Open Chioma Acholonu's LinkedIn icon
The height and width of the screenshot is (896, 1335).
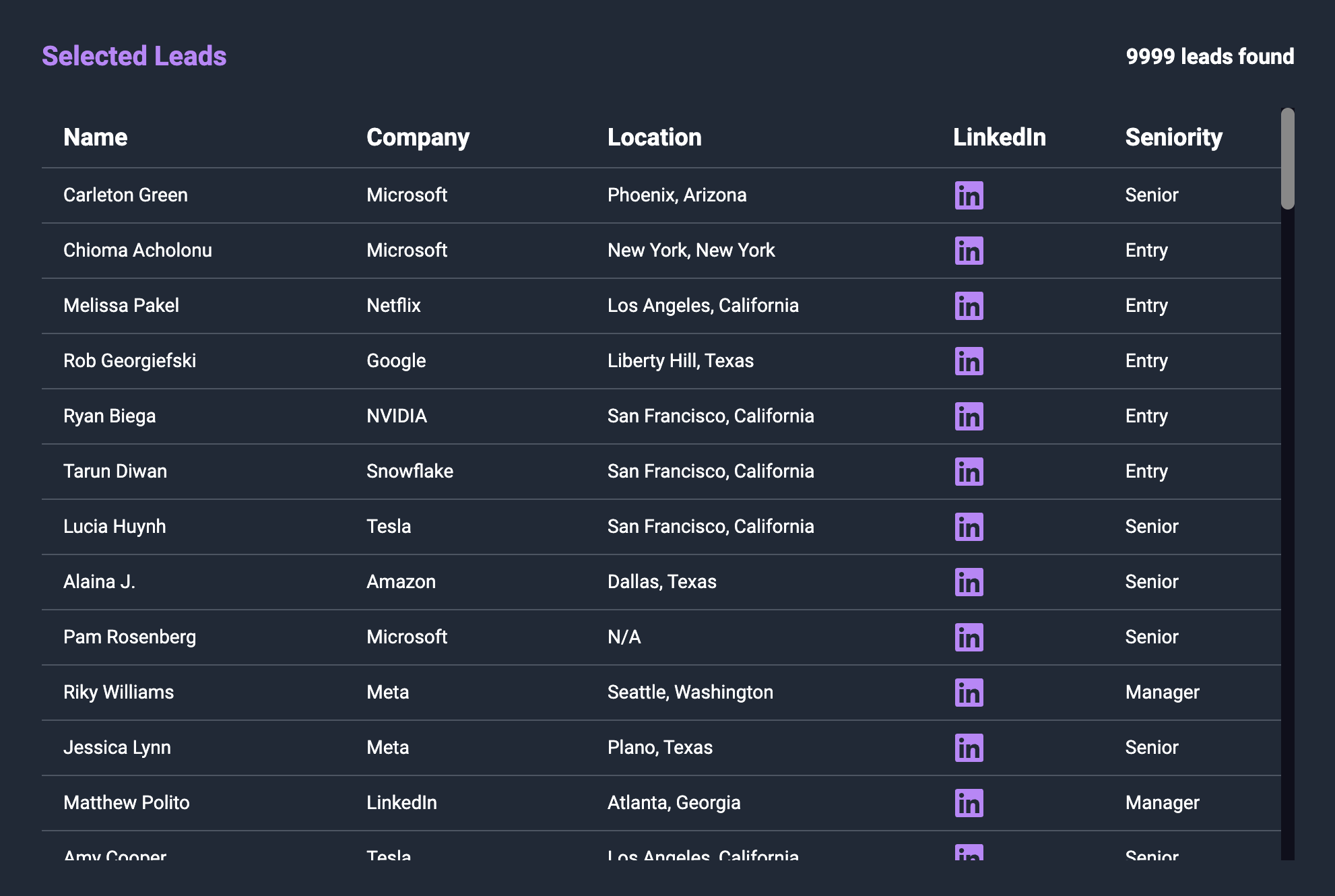coord(969,251)
